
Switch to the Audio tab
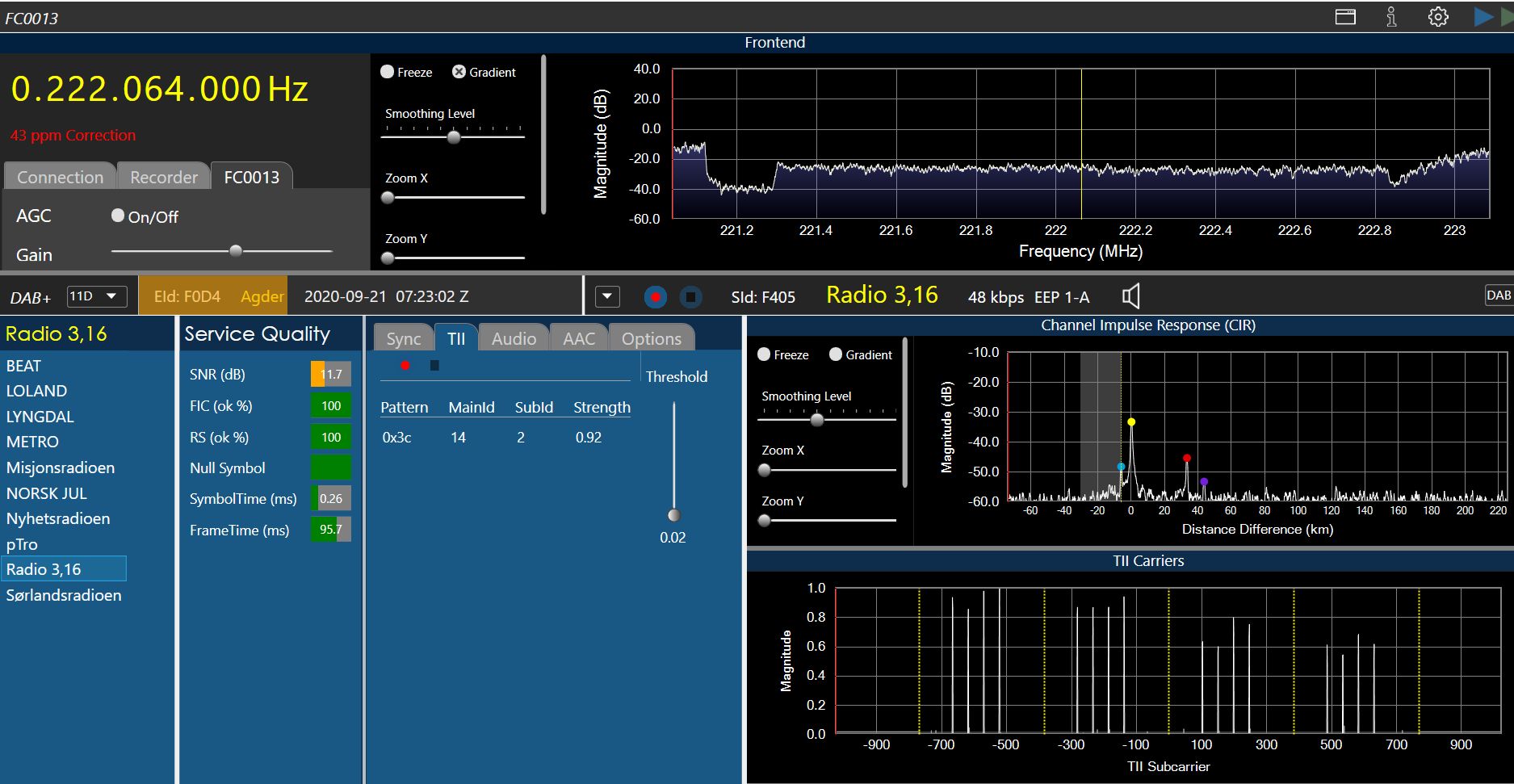(x=514, y=338)
